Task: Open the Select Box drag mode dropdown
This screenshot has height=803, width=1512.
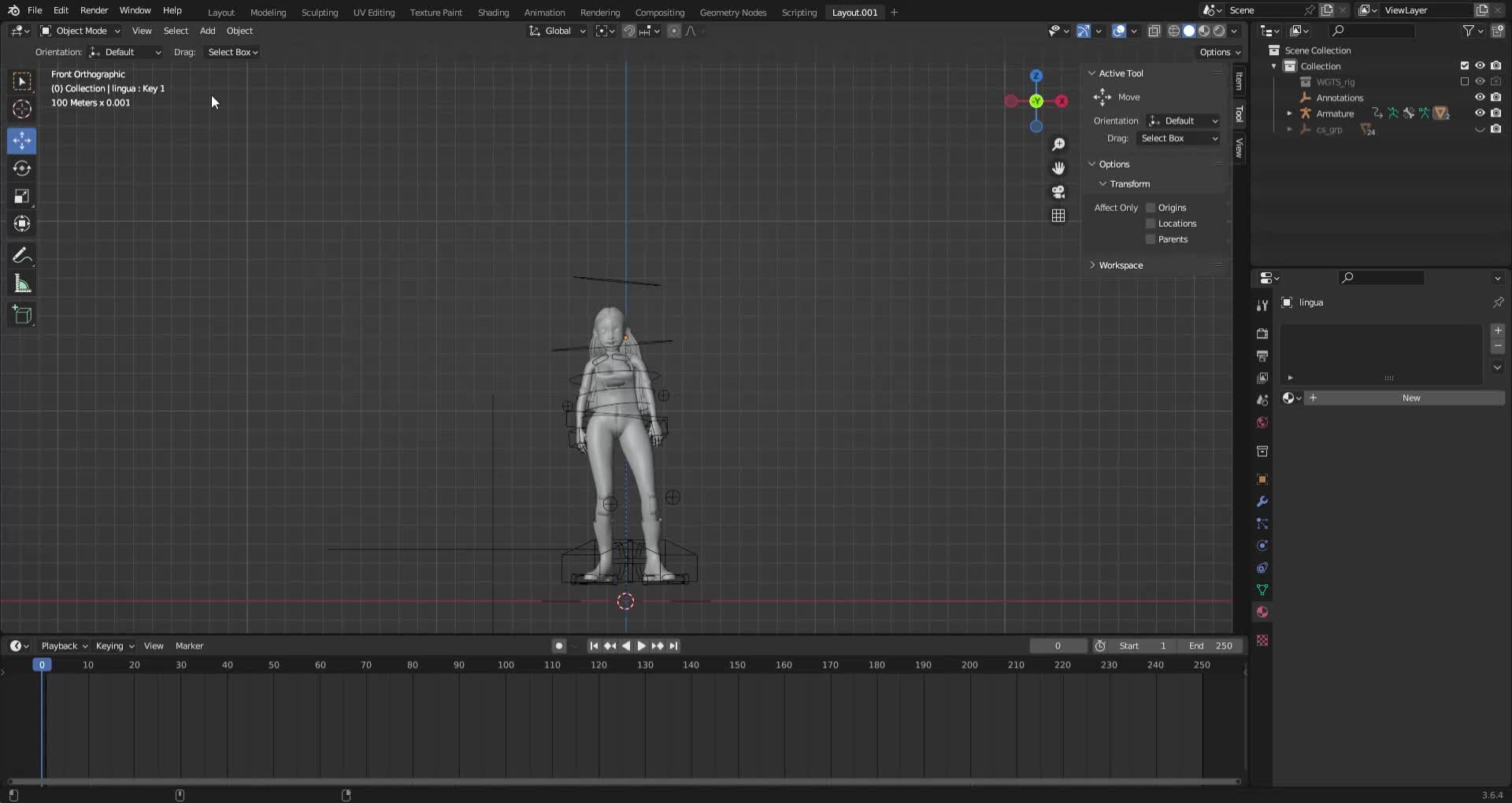Action: [x=232, y=52]
